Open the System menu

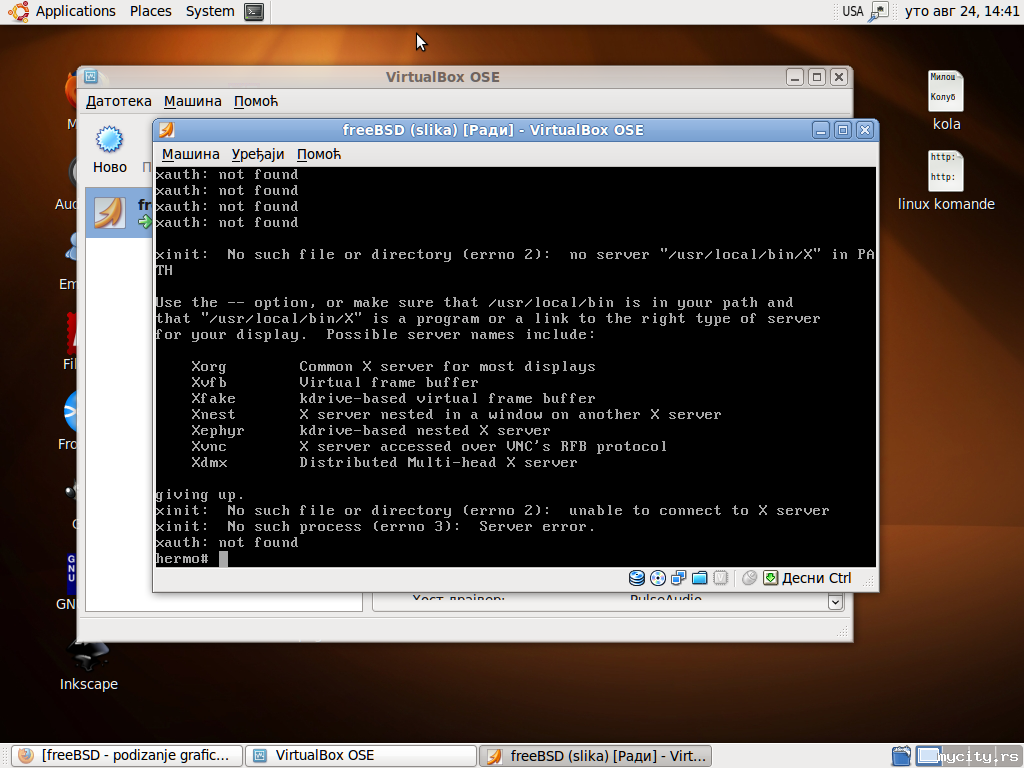[210, 11]
